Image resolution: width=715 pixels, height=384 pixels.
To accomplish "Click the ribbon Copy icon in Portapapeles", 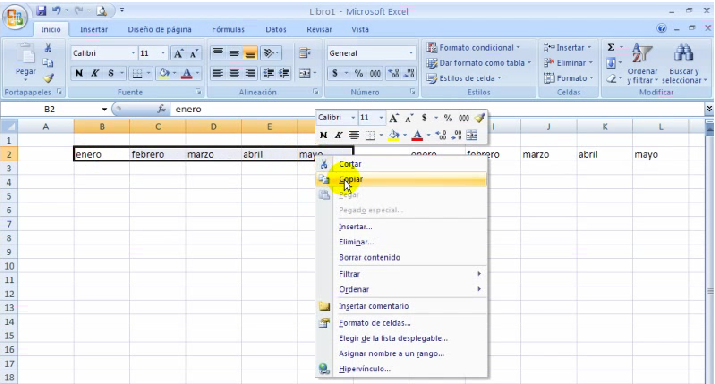I will [48, 62].
